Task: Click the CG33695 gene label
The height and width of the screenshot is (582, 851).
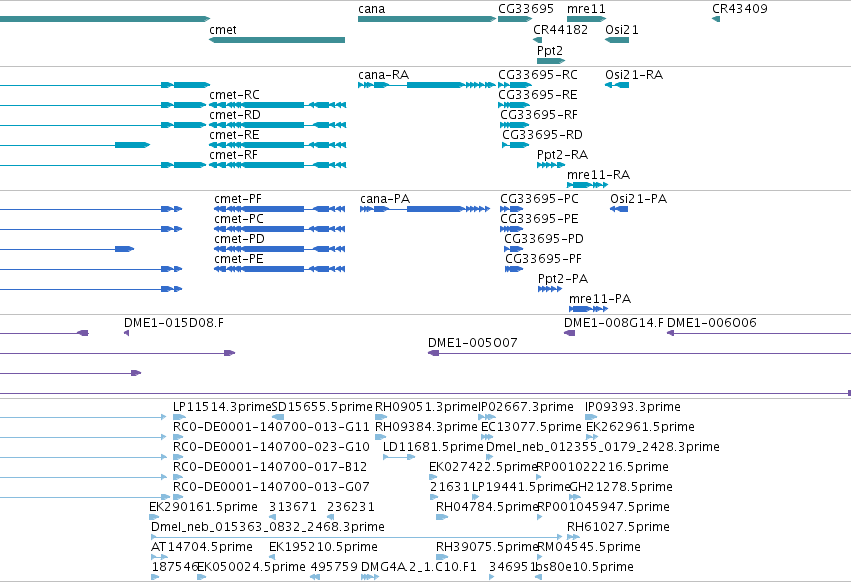Action: point(526,9)
